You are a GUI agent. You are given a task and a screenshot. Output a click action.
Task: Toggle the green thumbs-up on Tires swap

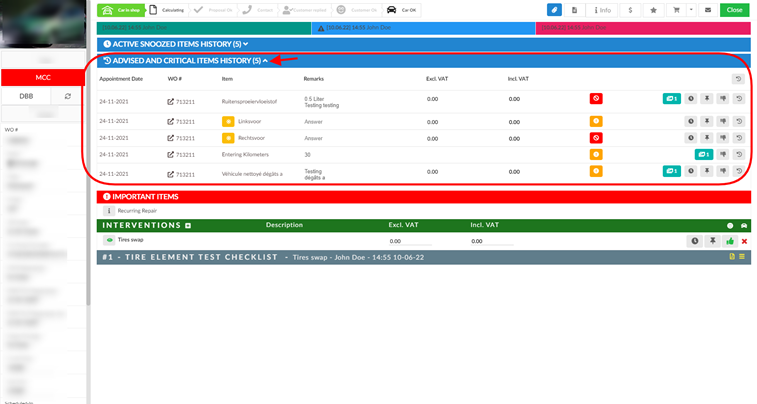point(729,241)
